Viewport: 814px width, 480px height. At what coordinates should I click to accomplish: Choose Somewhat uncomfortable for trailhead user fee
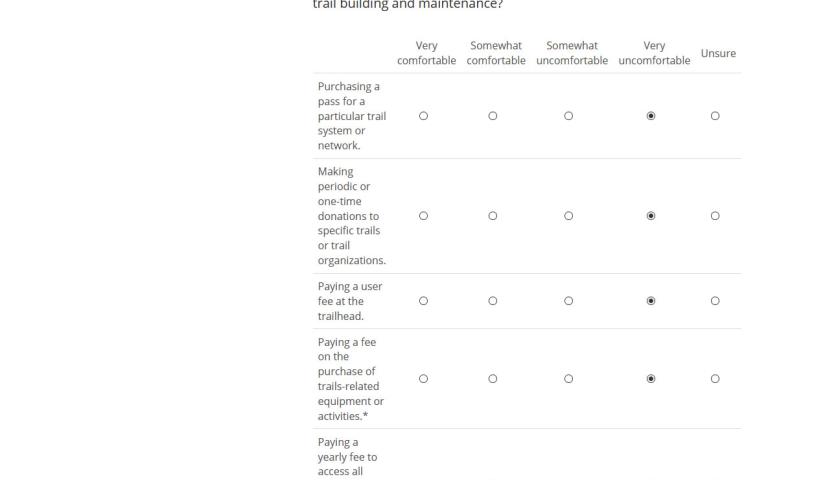[568, 301]
